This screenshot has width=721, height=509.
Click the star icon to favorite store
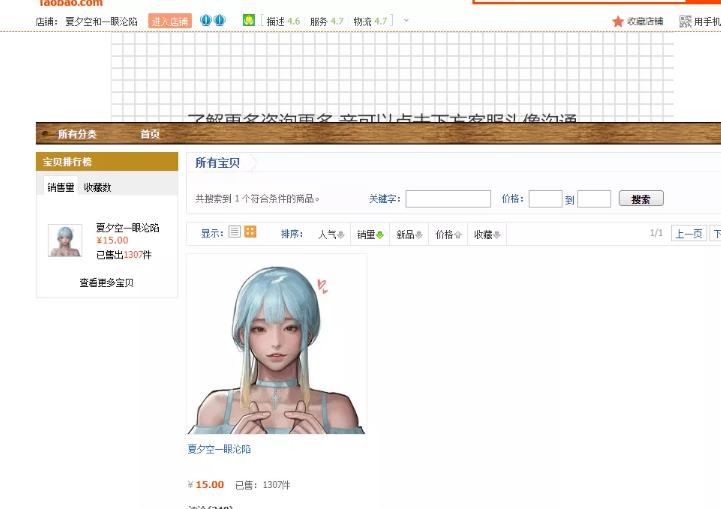[617, 21]
